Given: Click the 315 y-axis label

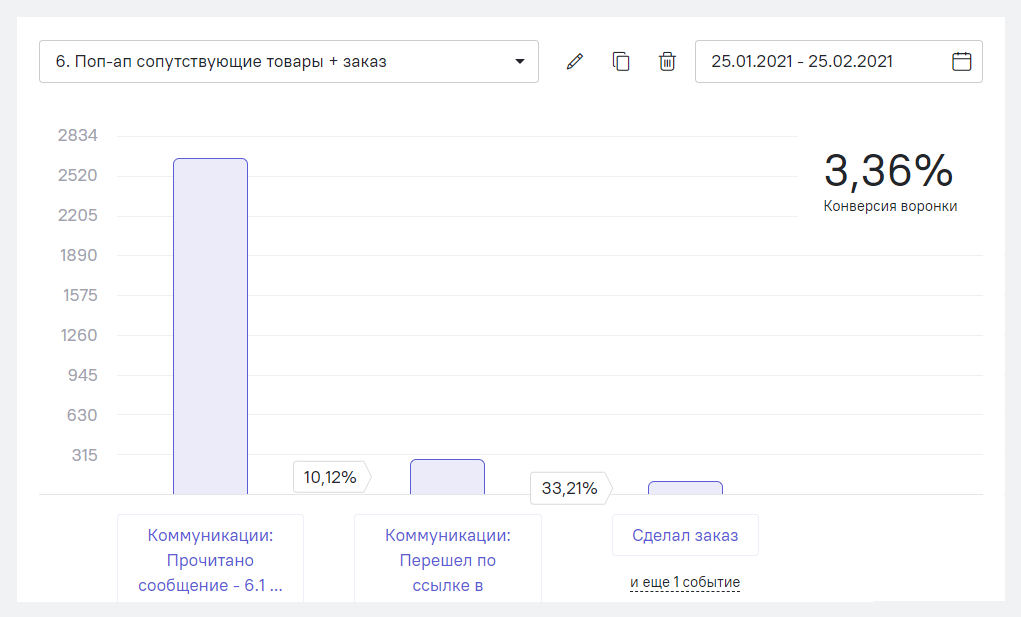Looking at the screenshot, I should (x=84, y=455).
